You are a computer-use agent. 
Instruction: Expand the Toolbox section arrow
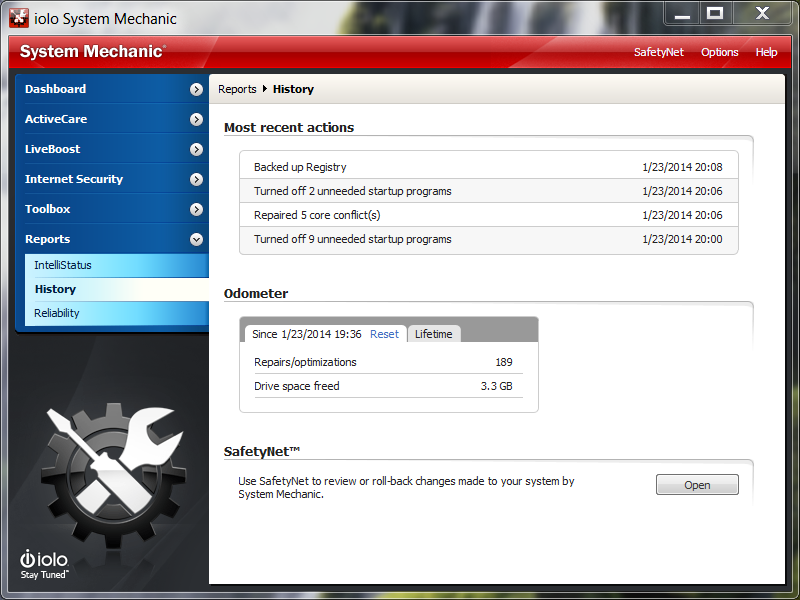(196, 209)
